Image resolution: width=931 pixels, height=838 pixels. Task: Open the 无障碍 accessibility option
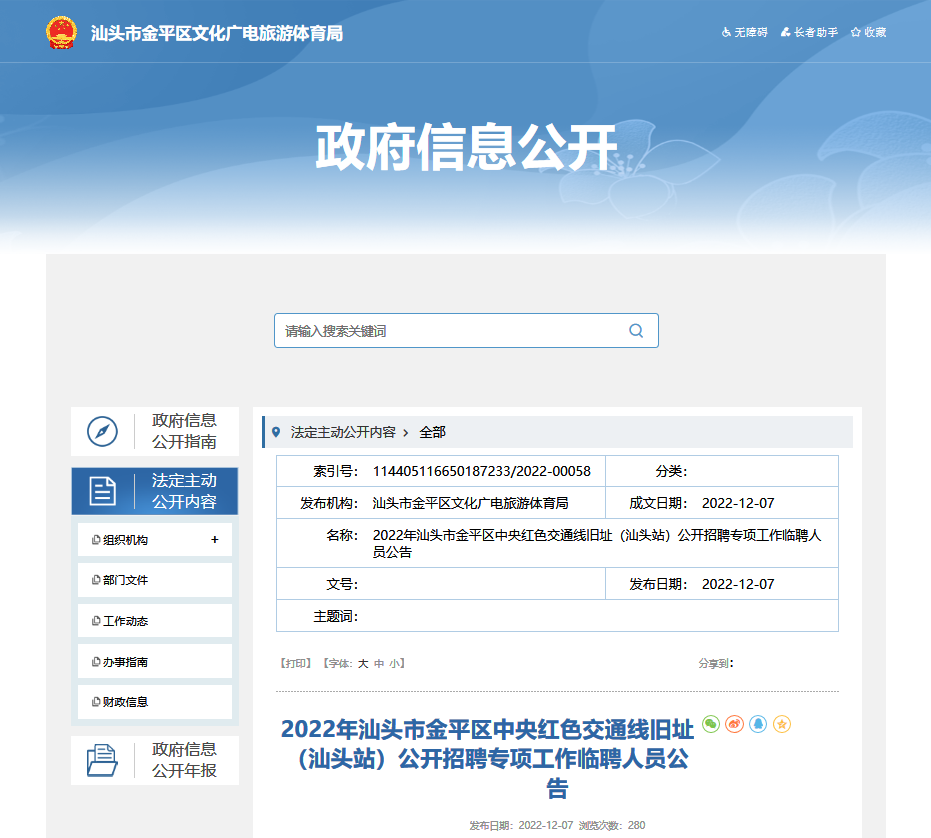(745, 32)
